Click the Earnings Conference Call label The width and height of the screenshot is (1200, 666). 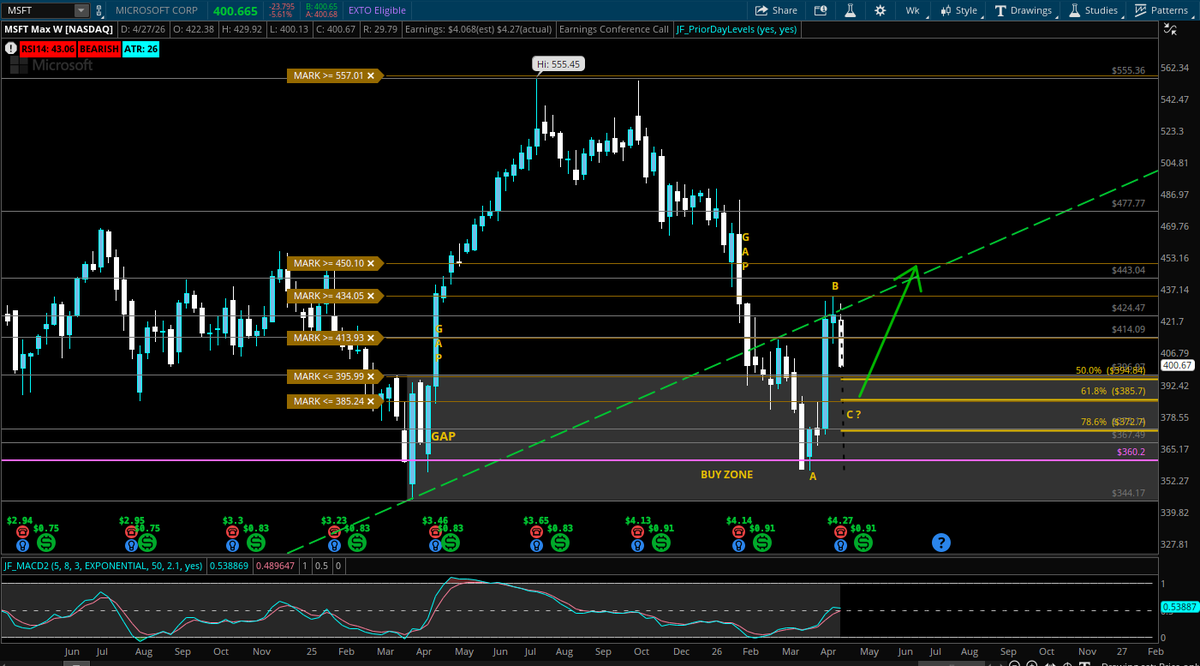[615, 29]
